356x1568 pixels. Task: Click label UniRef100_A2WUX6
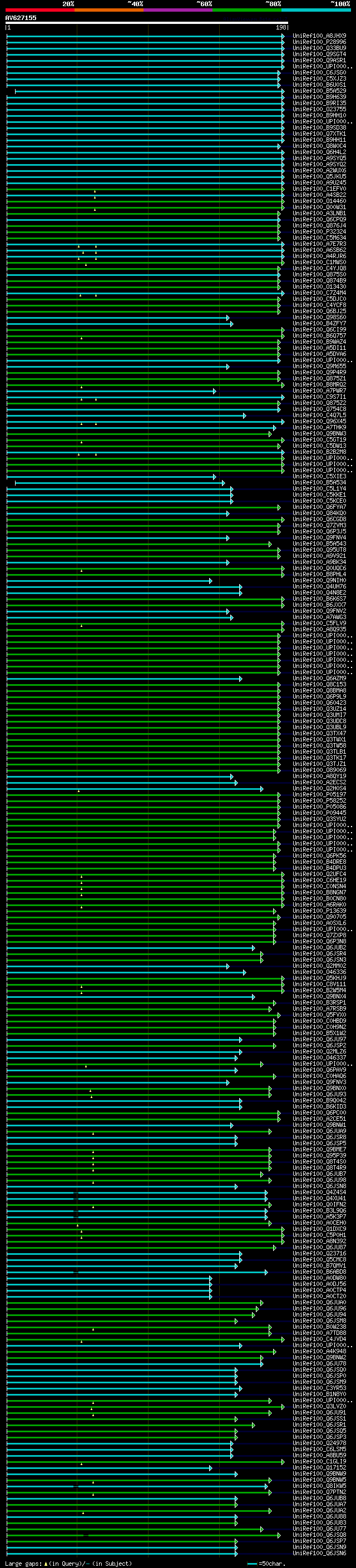pyautogui.click(x=319, y=170)
